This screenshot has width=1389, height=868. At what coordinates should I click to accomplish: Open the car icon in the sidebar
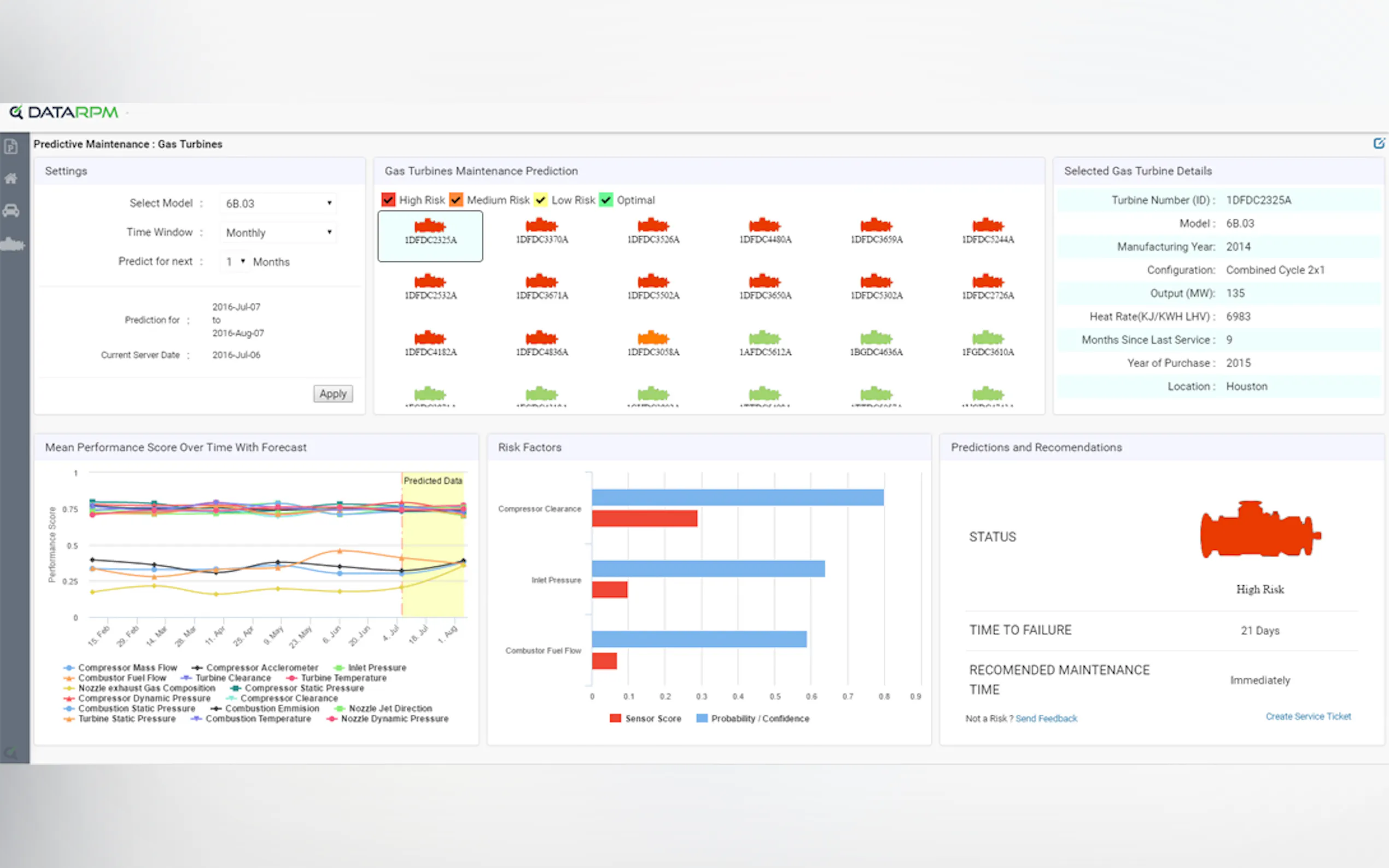pos(11,210)
